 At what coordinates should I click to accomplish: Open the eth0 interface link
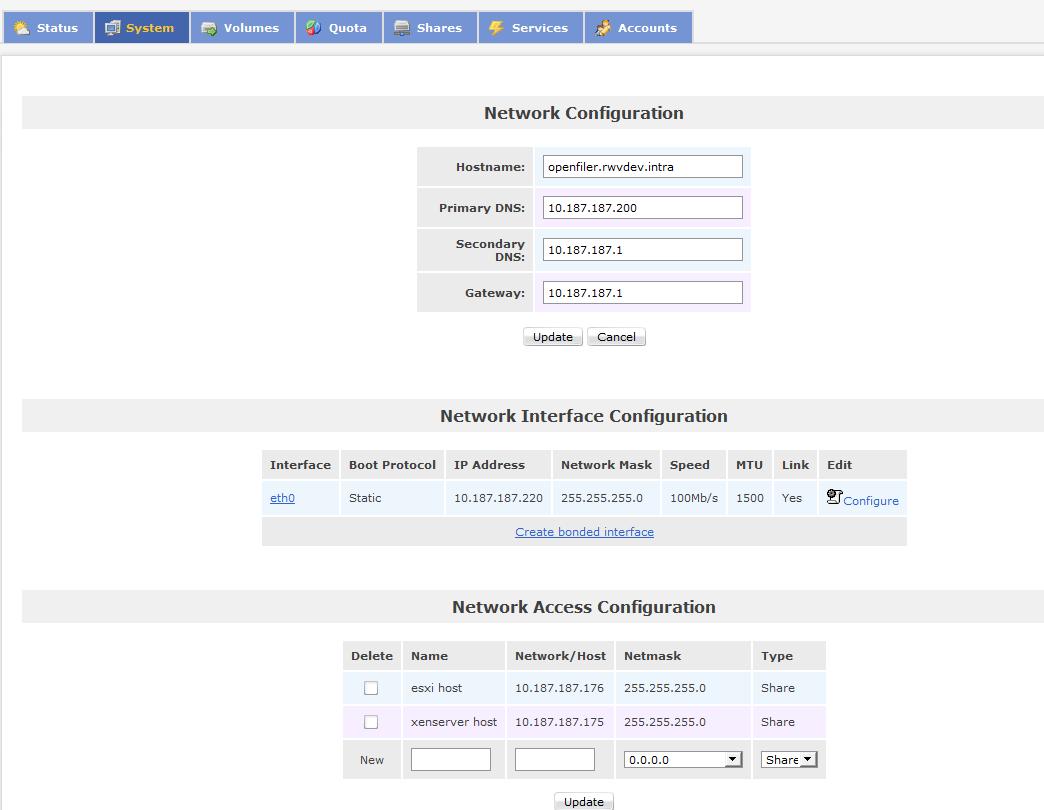pyautogui.click(x=282, y=498)
